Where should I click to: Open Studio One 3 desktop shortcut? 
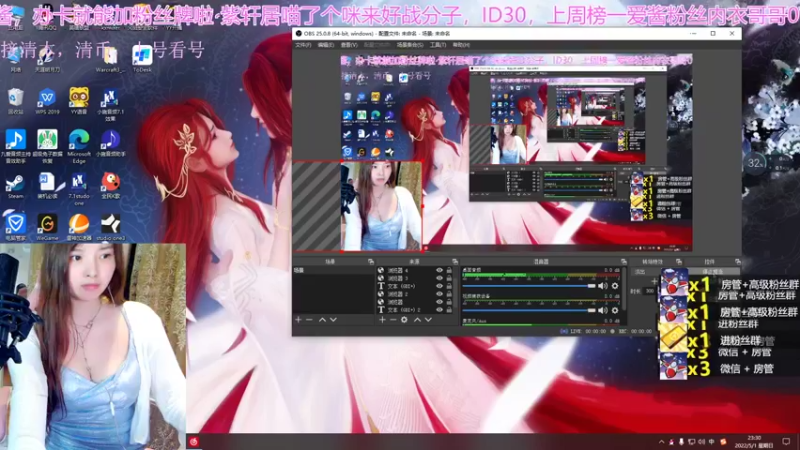[110, 228]
